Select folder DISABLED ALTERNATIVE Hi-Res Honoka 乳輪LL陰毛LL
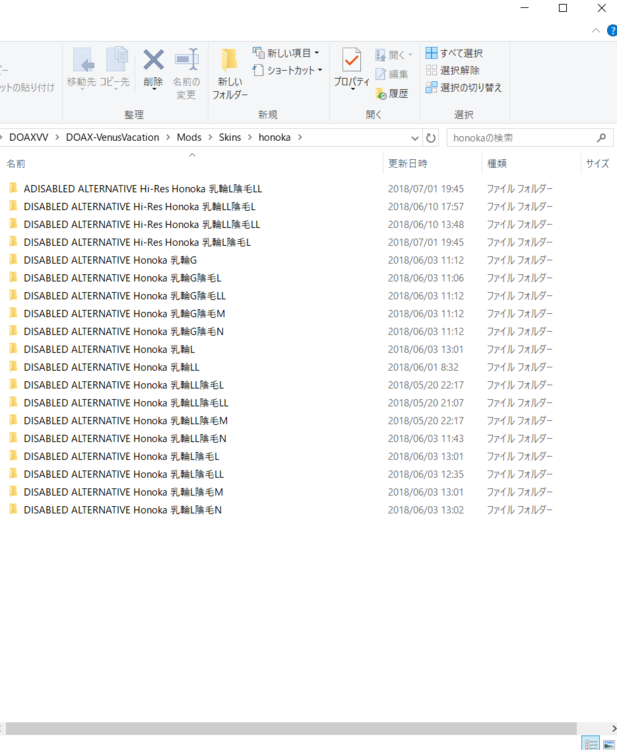 [x=142, y=224]
